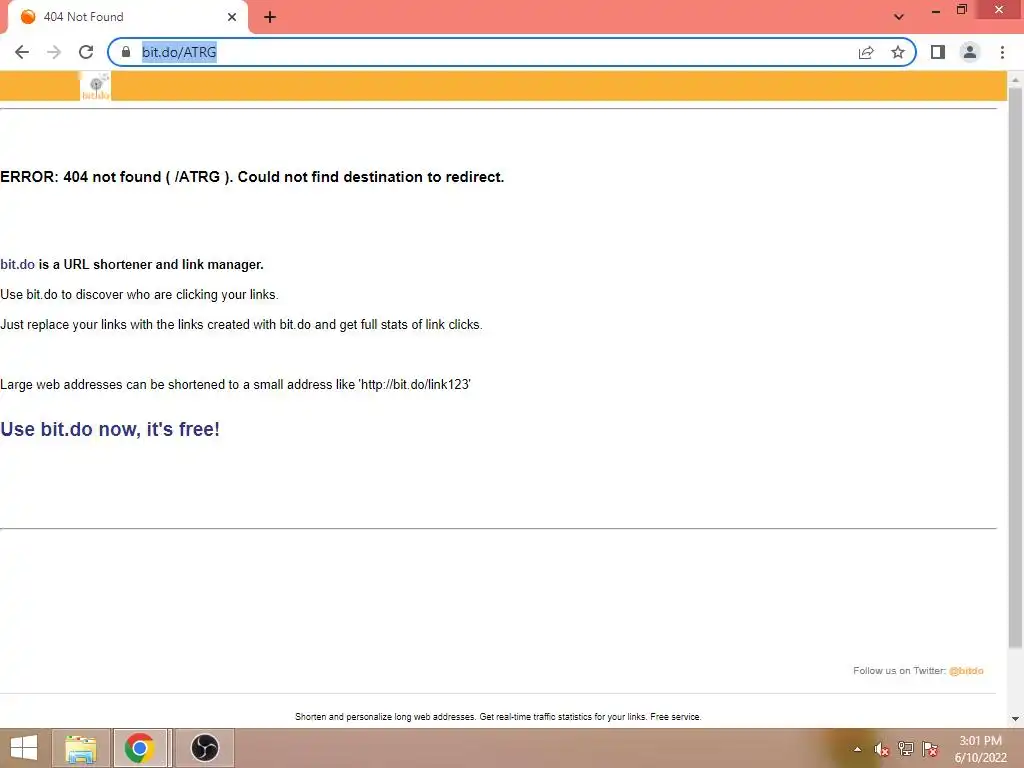Screen dimensions: 1024x768
Task: Reload the current page
Action: (86, 52)
